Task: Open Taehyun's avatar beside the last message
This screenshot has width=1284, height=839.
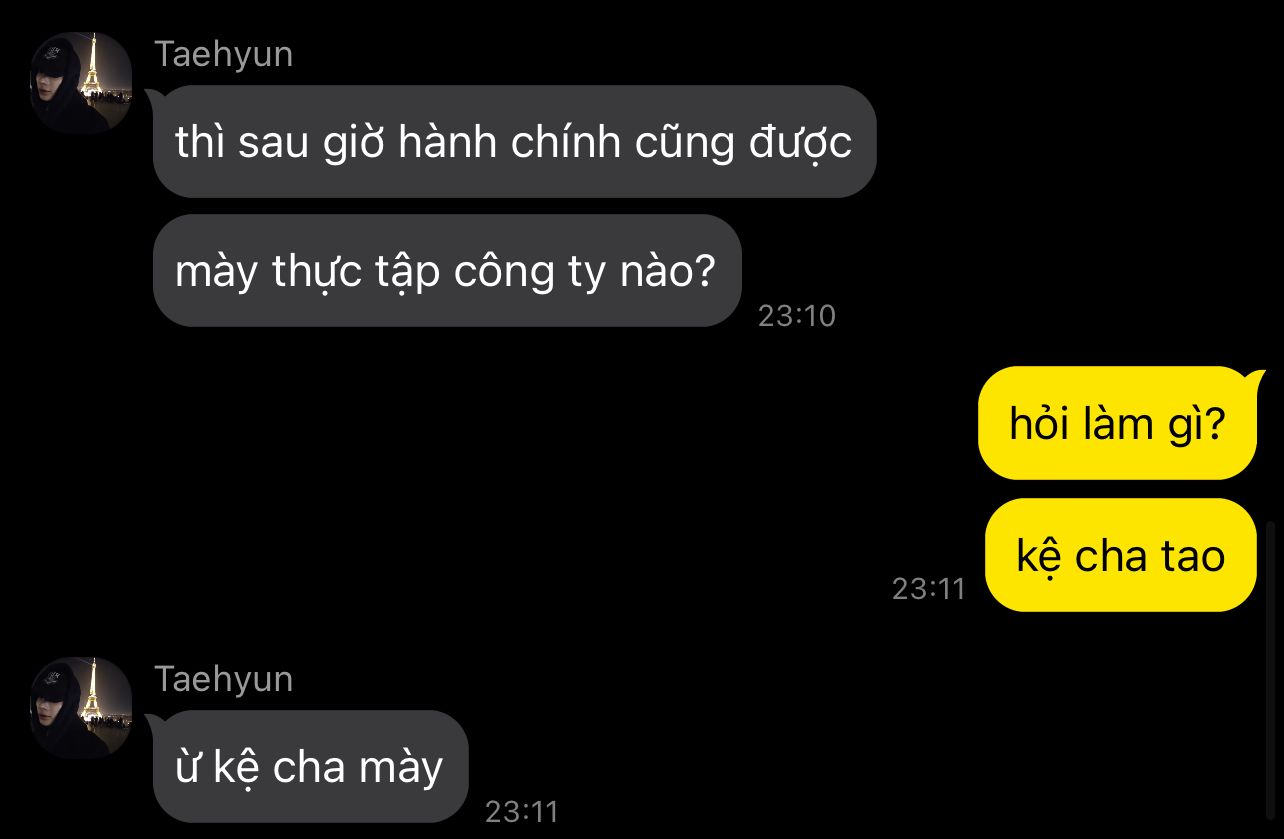Action: click(x=81, y=708)
